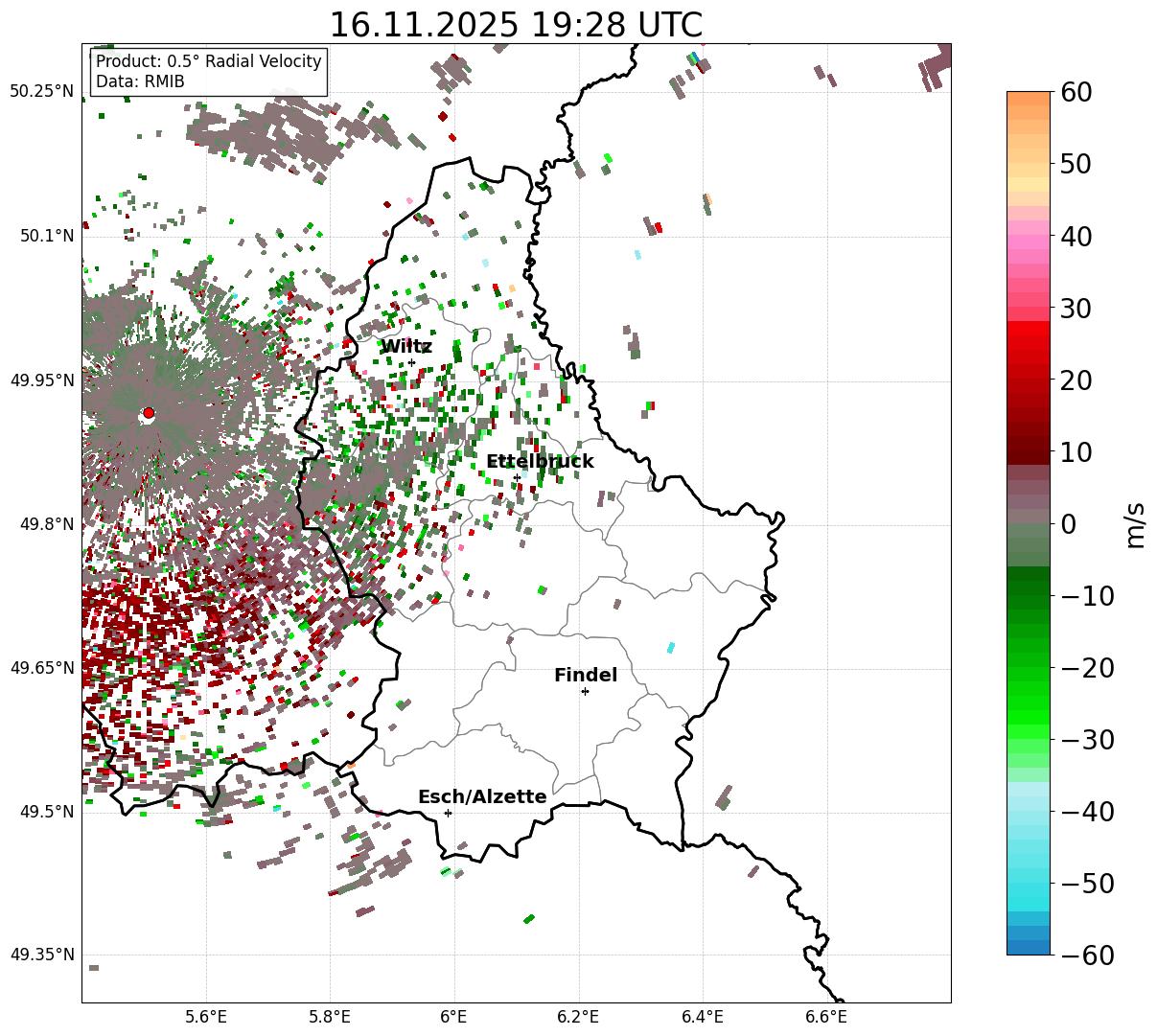This screenshot has height=1036, width=1157.
Task: Click the colorbar −40 tick label
Action: pos(1087,811)
